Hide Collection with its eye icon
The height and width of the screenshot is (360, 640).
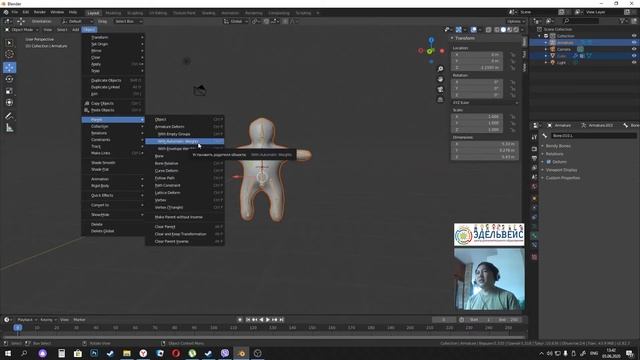click(634, 36)
